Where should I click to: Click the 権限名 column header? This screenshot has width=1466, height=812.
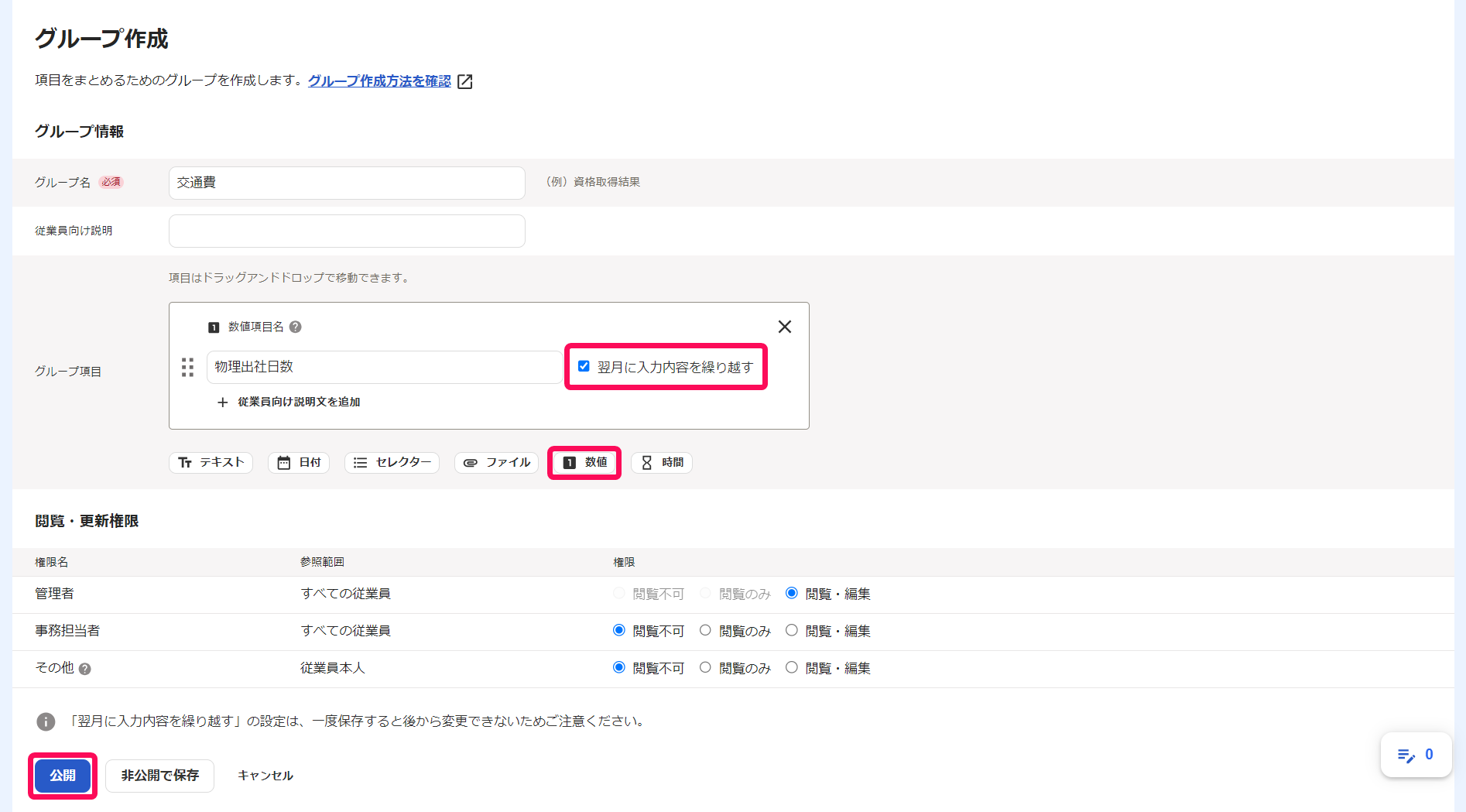[52, 562]
